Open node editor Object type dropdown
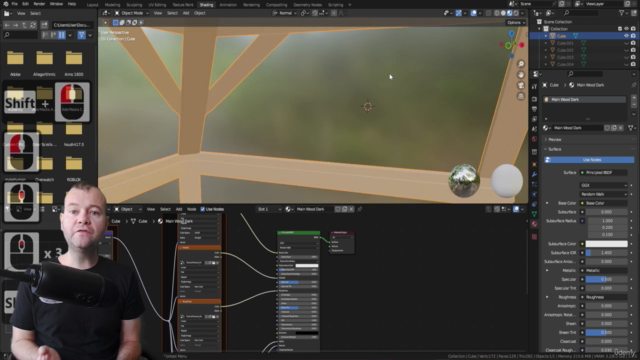 [x=127, y=209]
